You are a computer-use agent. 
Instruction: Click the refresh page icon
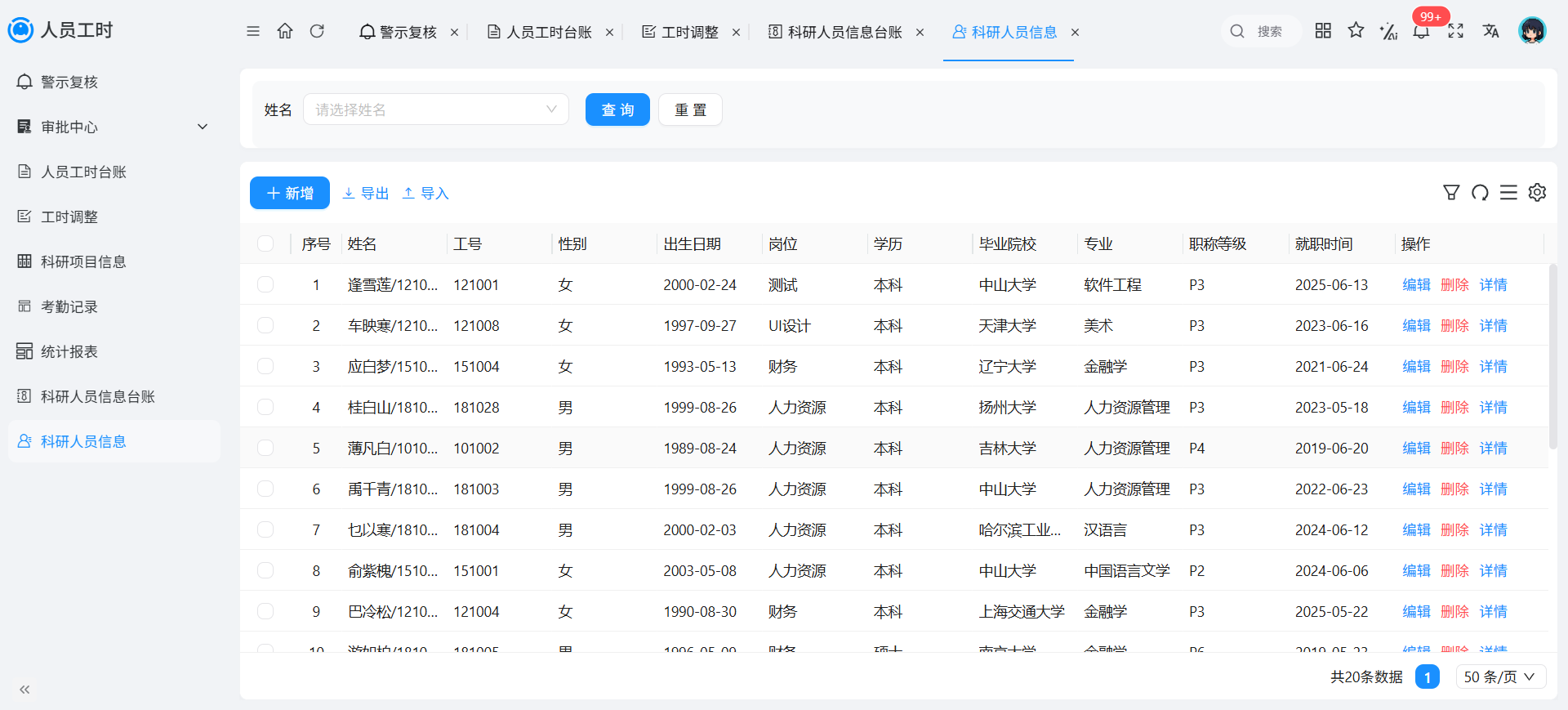tap(317, 31)
